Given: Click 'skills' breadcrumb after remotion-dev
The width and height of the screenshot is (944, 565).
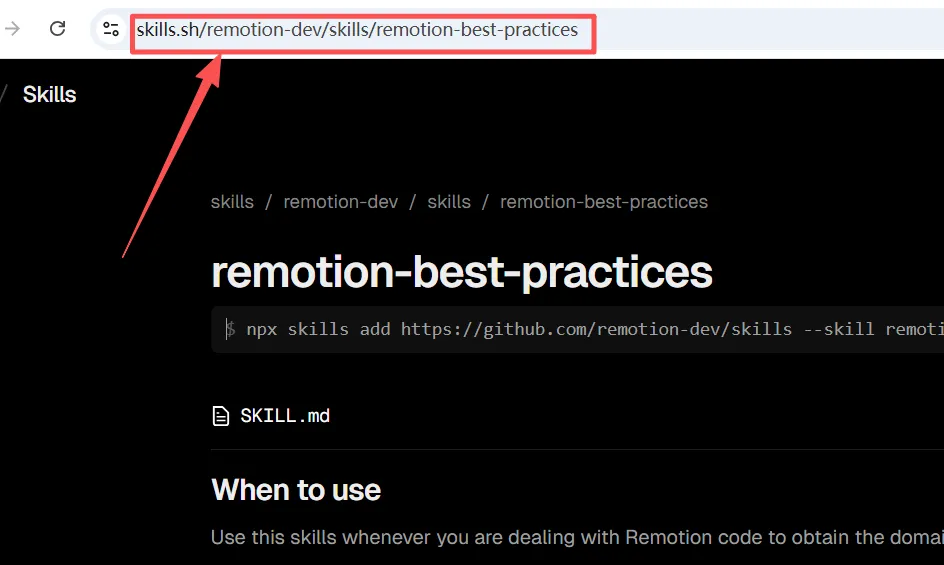Looking at the screenshot, I should pos(449,202).
